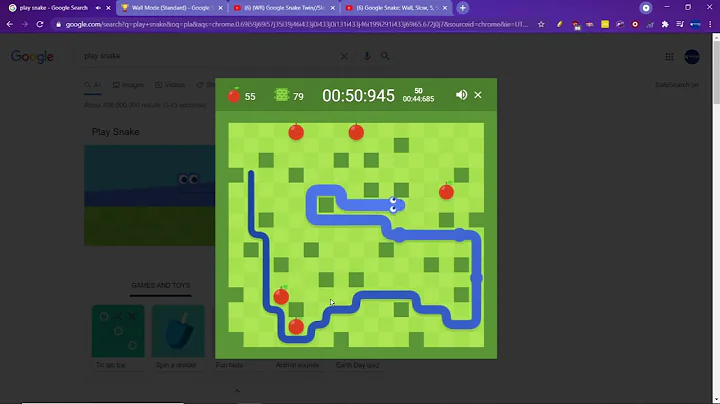Image resolution: width=720 pixels, height=404 pixels.
Task: Click the Animal sounds label
Action: click(297, 365)
